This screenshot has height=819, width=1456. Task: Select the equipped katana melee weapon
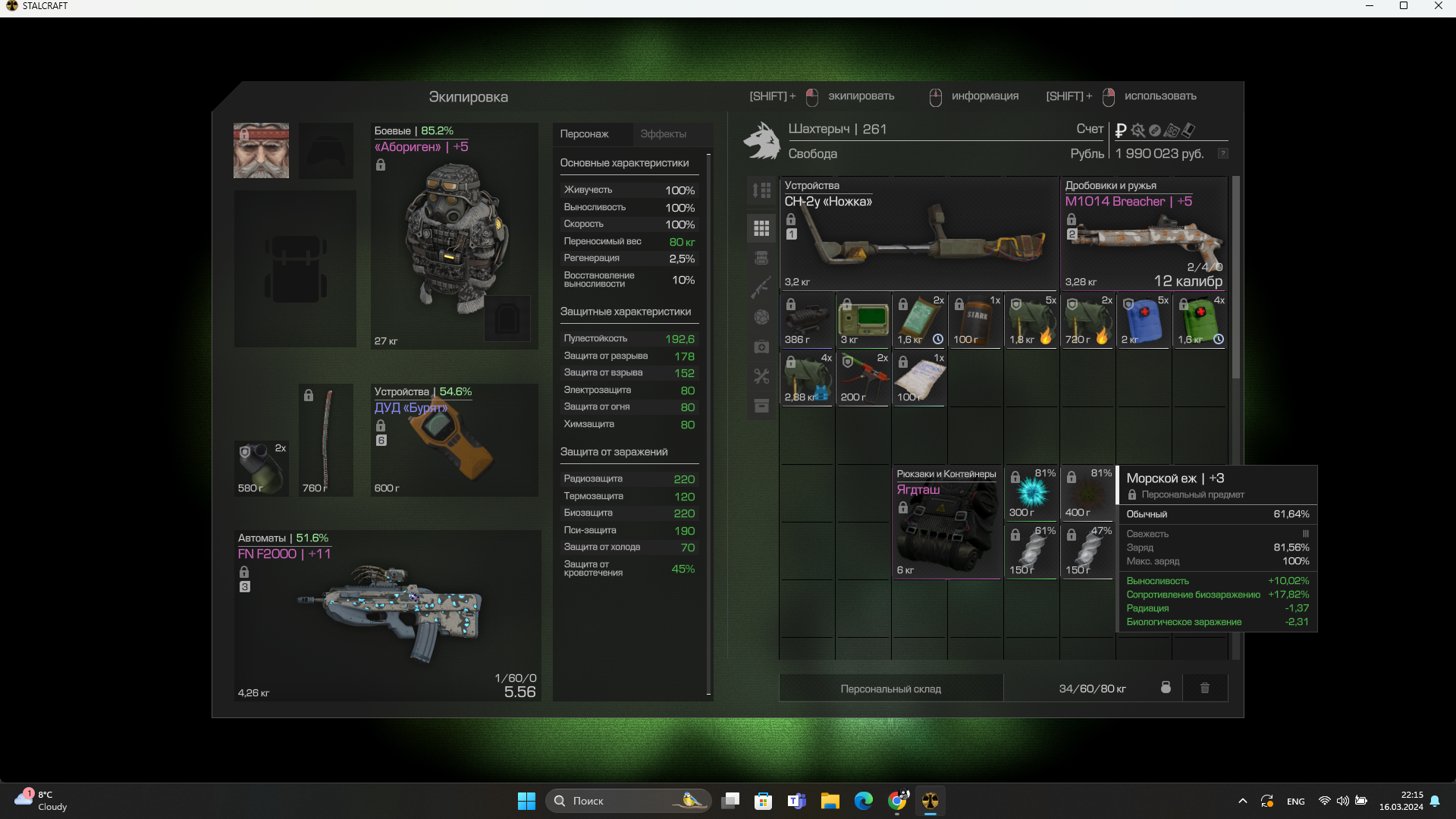pos(326,440)
